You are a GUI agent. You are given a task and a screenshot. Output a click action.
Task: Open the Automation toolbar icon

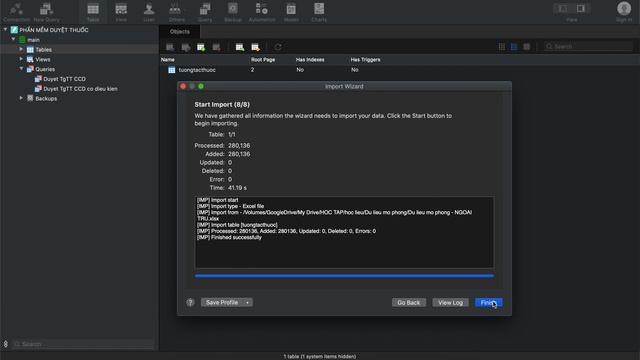coord(262,11)
